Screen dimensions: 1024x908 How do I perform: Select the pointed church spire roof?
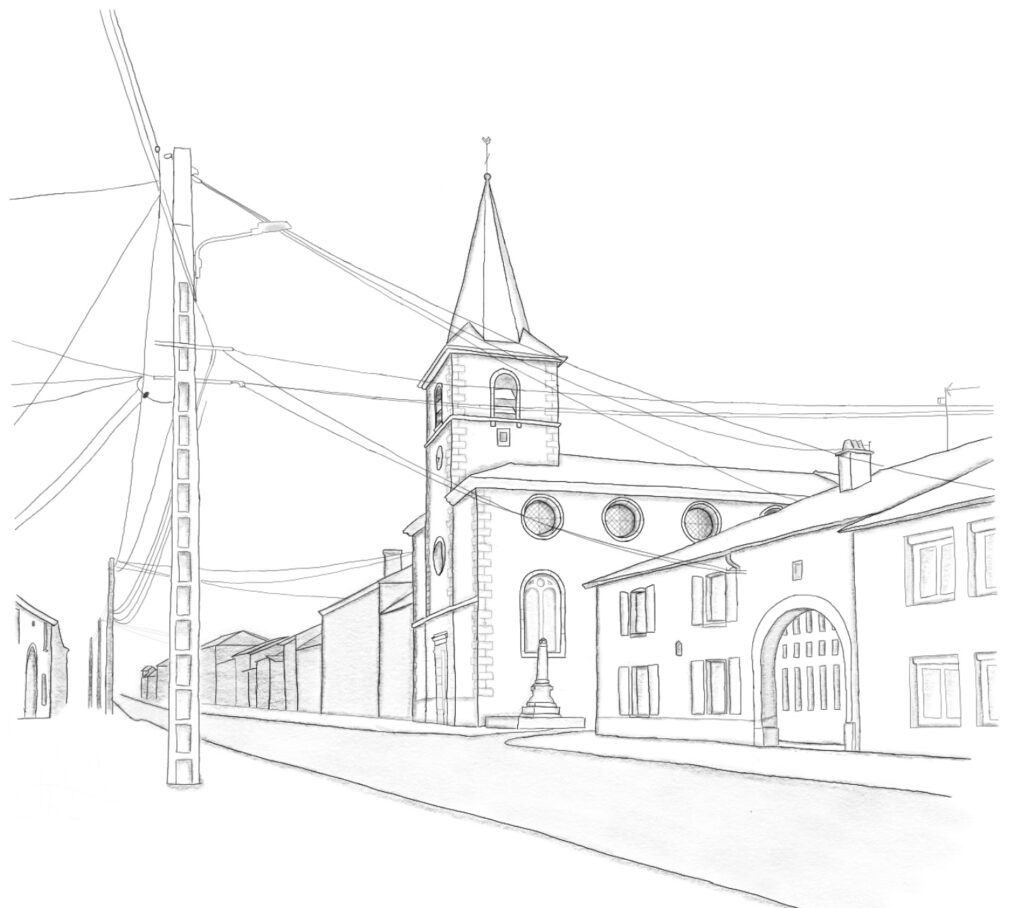click(489, 261)
